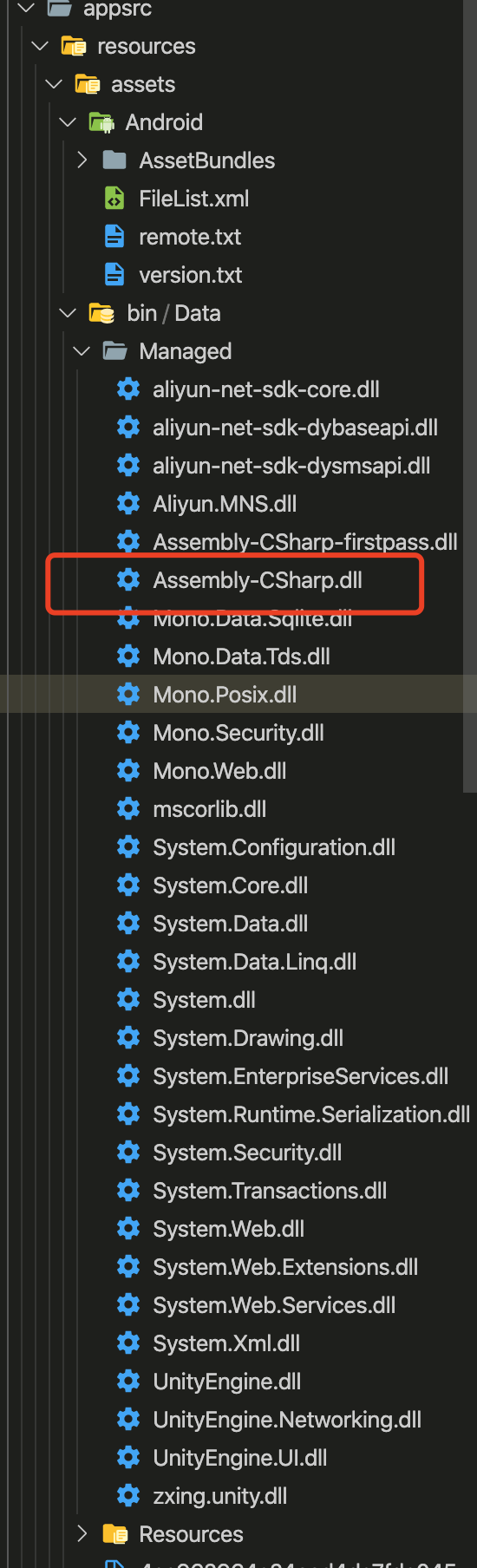Screen dimensions: 477x1568
Task: Click the FileList.xml code file icon
Action: pos(114,199)
